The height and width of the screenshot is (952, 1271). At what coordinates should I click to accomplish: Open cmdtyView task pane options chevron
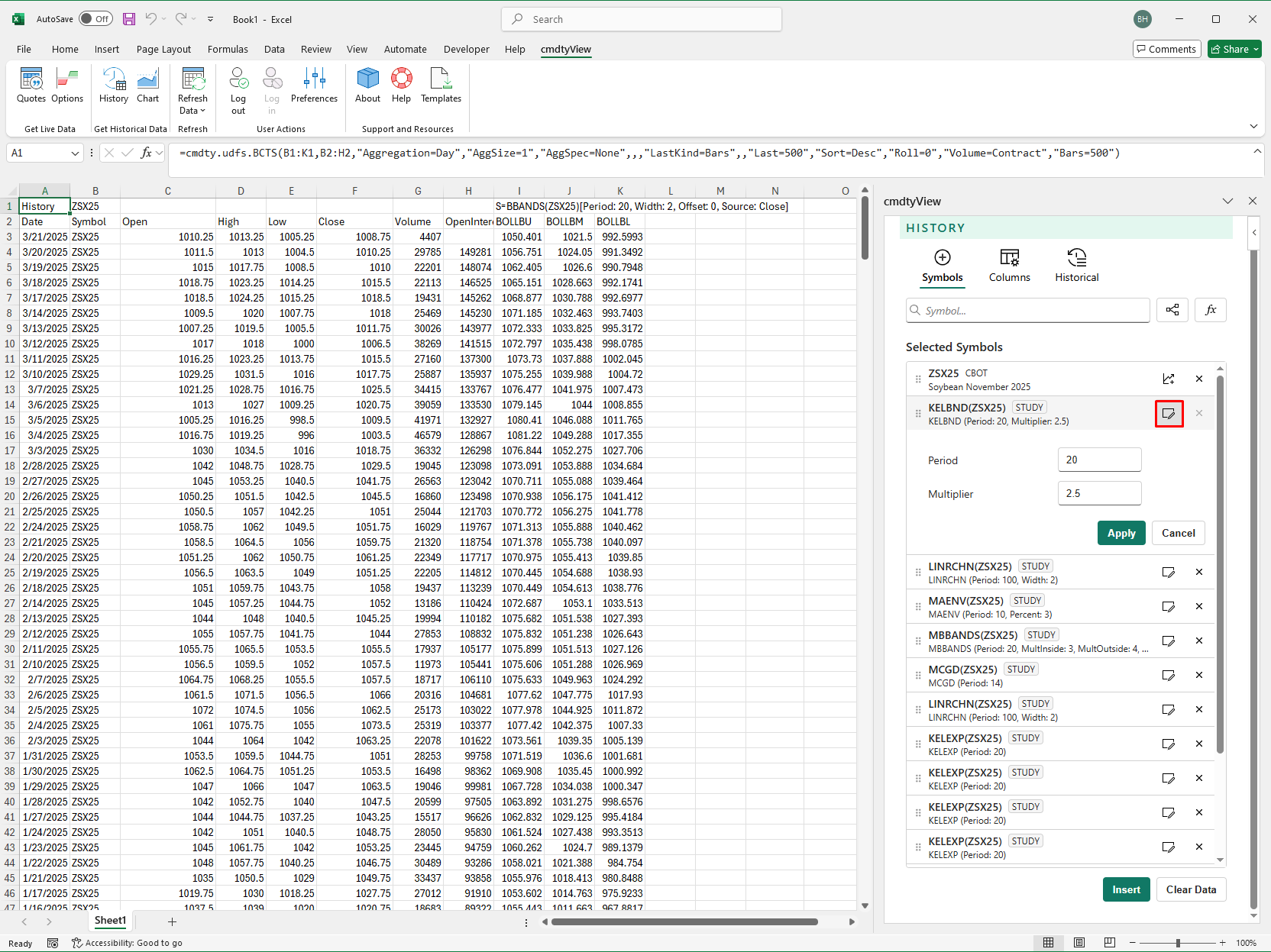coord(1227,201)
